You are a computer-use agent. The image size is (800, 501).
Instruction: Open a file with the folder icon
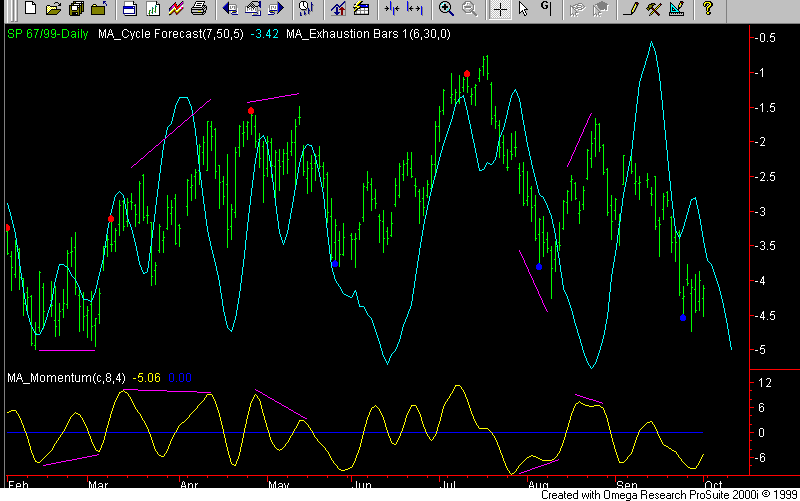[x=53, y=8]
